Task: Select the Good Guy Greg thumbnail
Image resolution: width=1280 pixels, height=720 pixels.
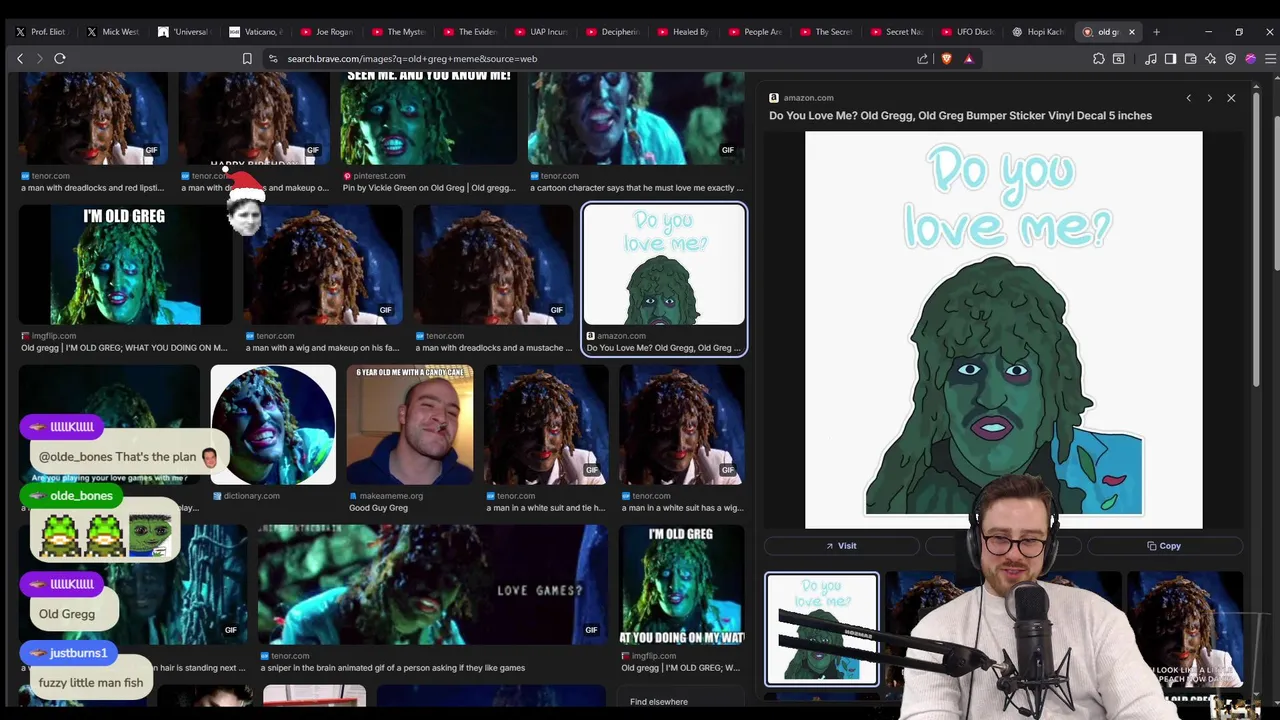Action: tap(410, 425)
